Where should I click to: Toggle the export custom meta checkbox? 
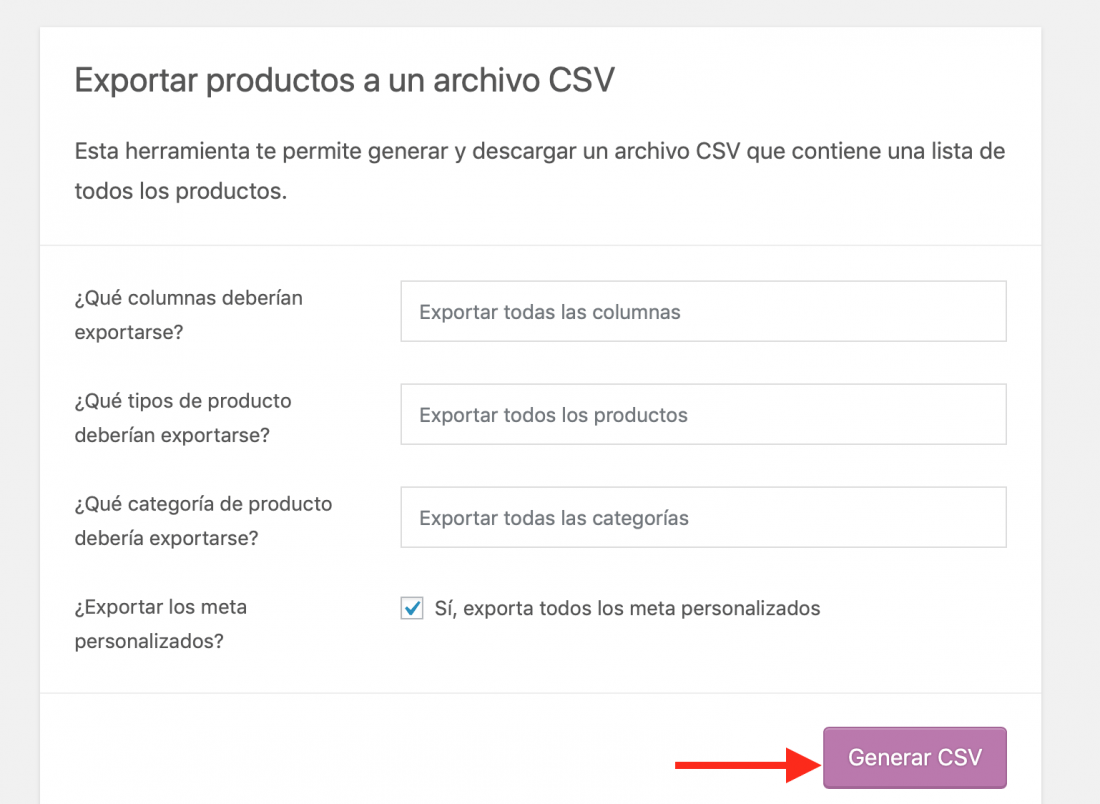click(412, 608)
